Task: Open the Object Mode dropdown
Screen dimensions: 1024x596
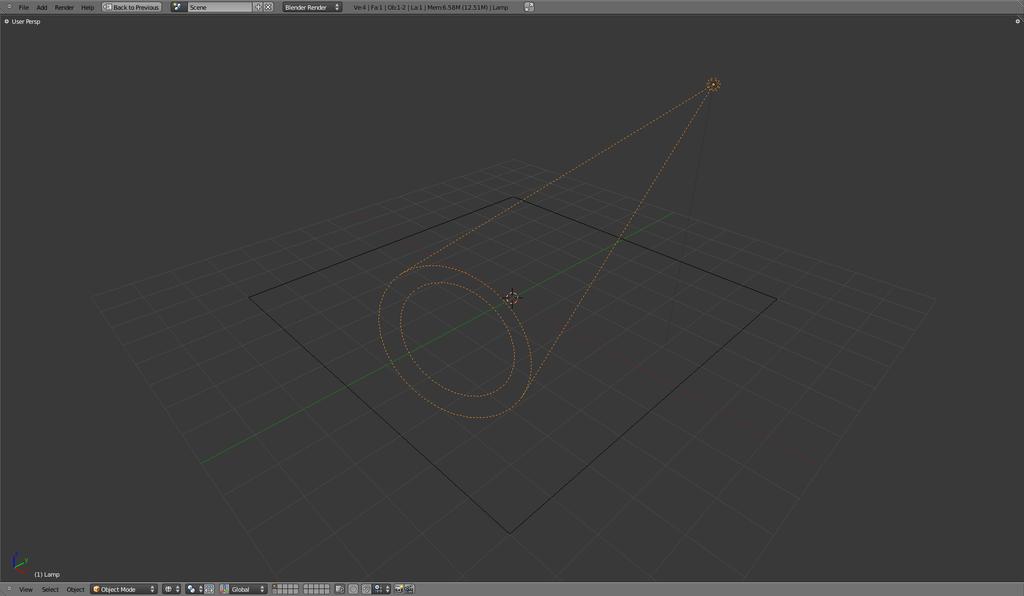Action: pos(123,589)
